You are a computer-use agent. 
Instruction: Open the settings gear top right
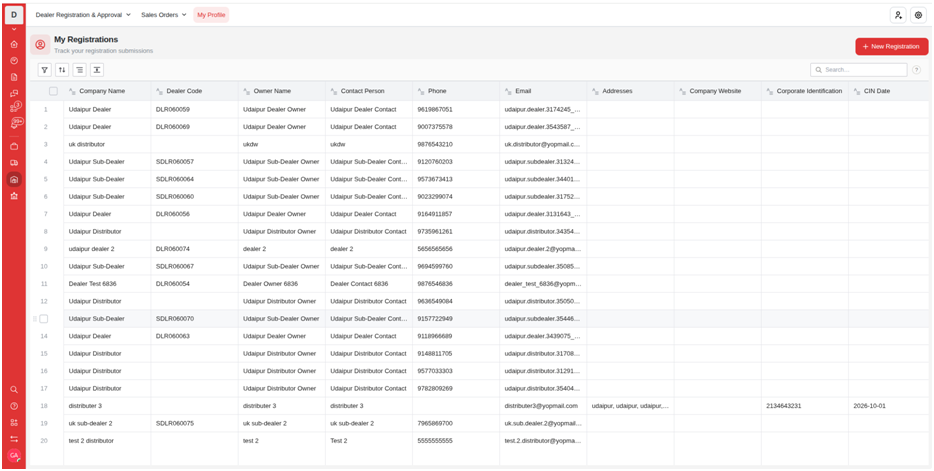(x=919, y=15)
